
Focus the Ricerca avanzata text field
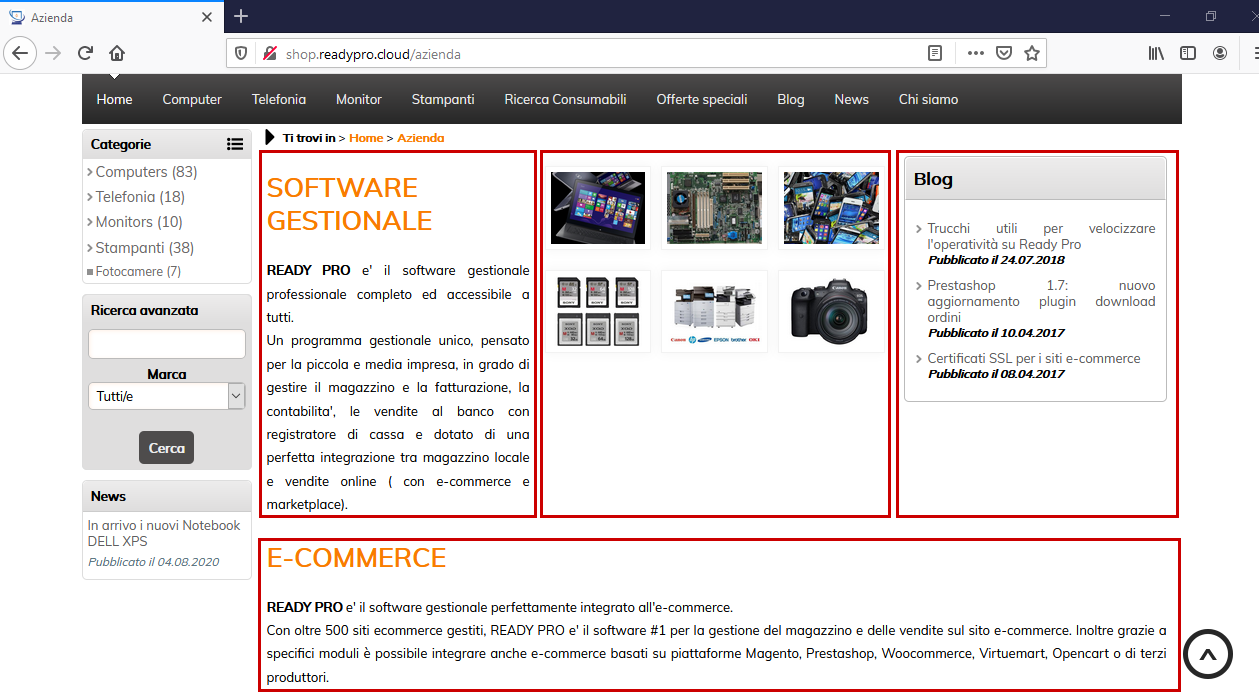coord(166,344)
